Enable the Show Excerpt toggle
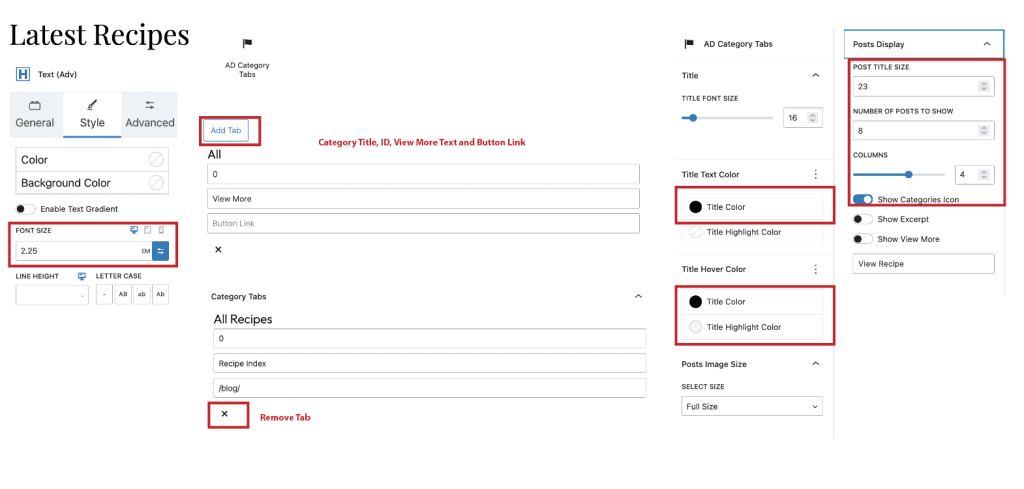This screenshot has width=1024, height=489. pos(863,219)
